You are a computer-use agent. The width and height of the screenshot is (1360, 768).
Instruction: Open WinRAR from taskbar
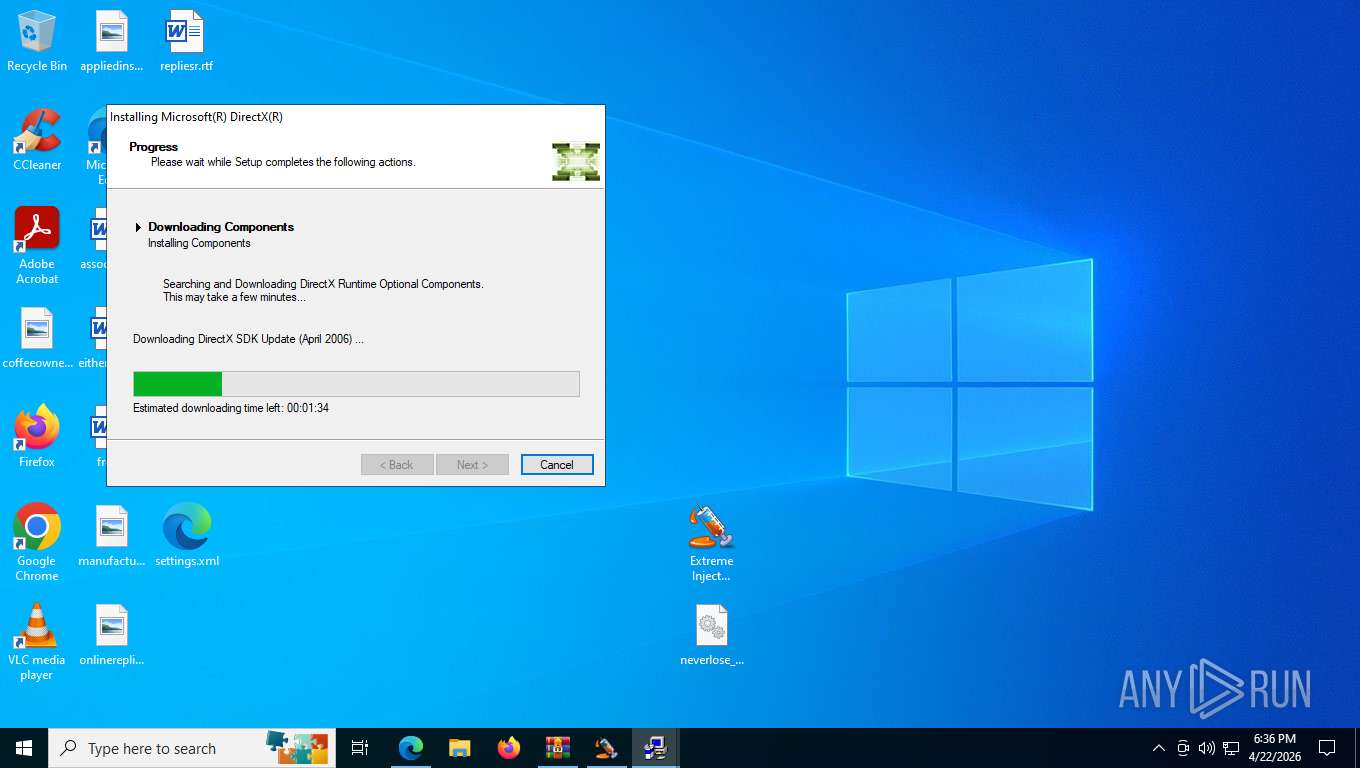[x=557, y=748]
